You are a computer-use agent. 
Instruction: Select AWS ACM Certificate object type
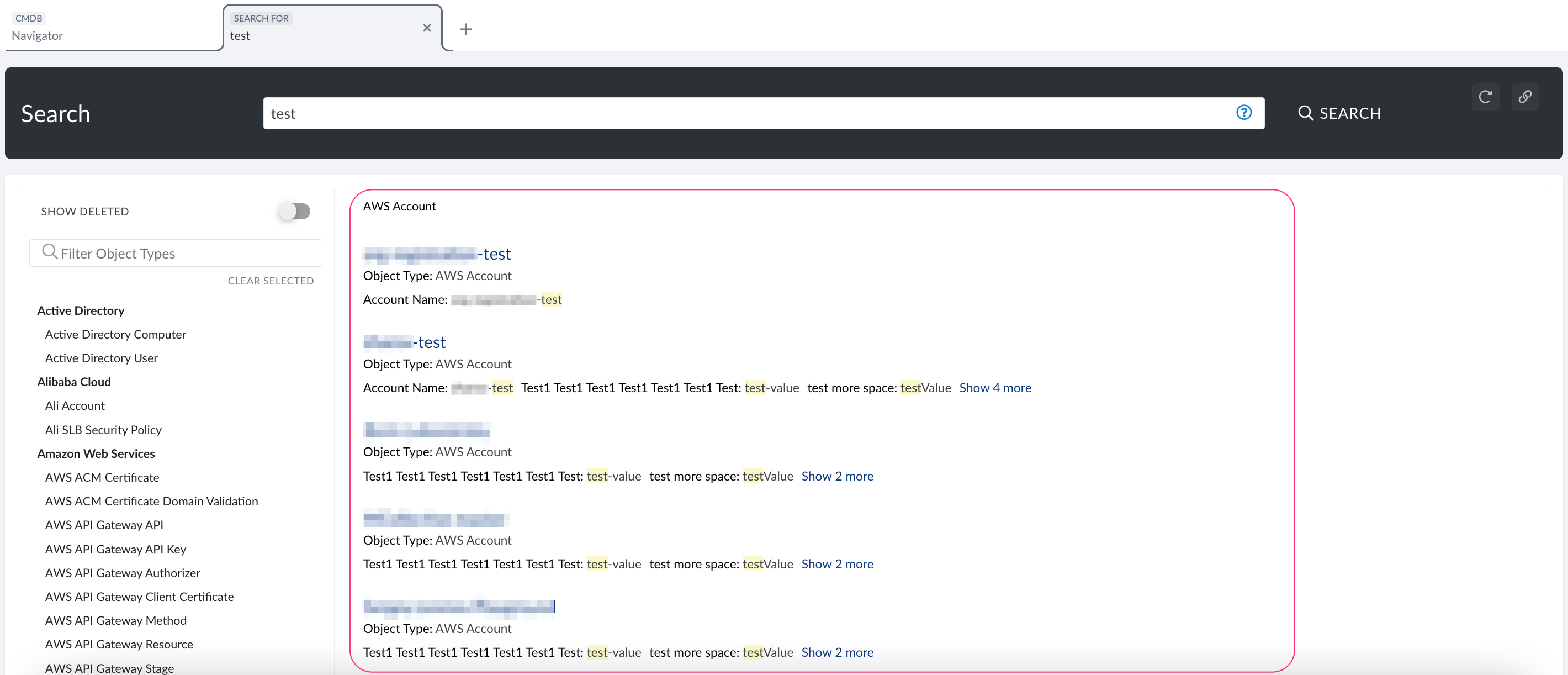(102, 477)
